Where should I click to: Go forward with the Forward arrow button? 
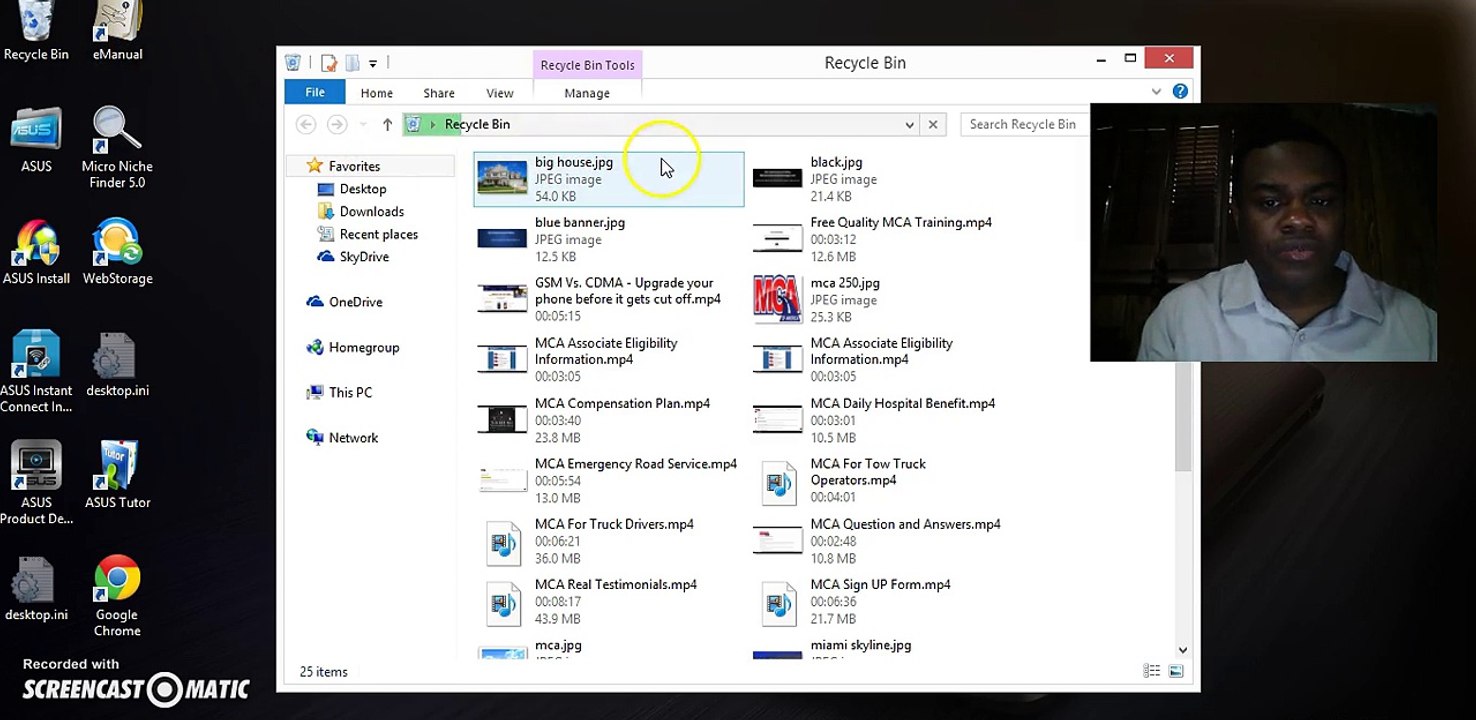click(x=337, y=124)
